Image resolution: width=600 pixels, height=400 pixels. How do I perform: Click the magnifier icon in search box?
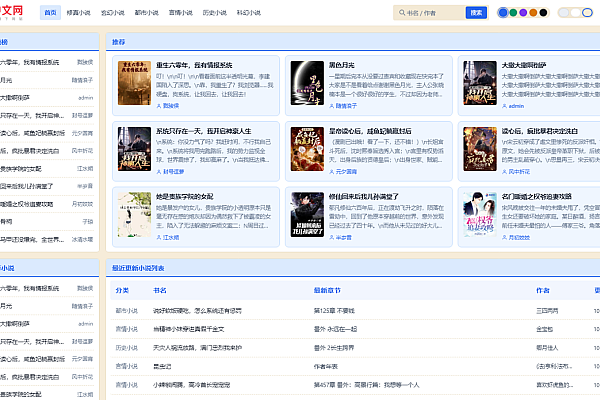click(x=402, y=13)
